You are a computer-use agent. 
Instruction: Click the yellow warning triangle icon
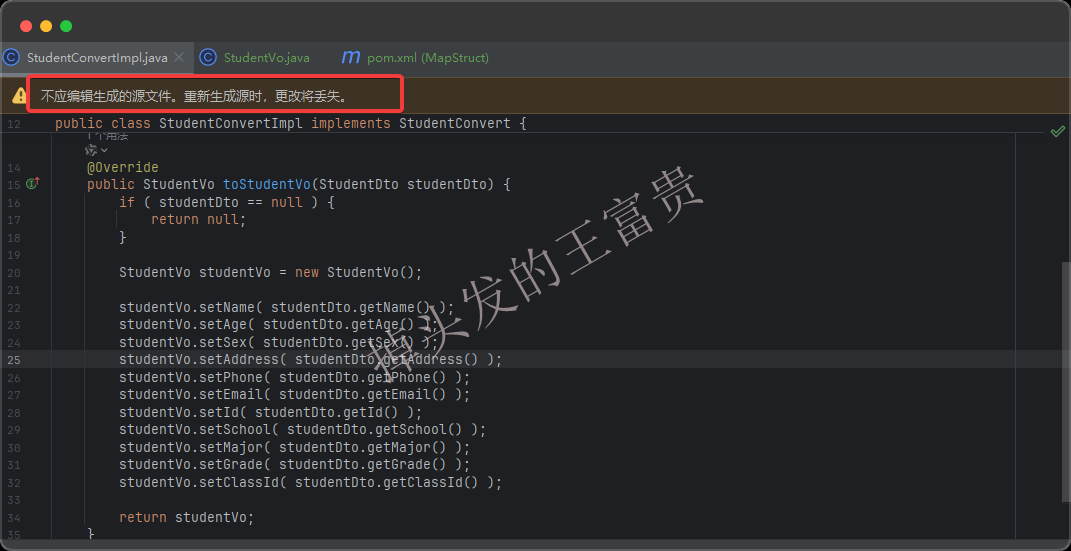tap(19, 96)
